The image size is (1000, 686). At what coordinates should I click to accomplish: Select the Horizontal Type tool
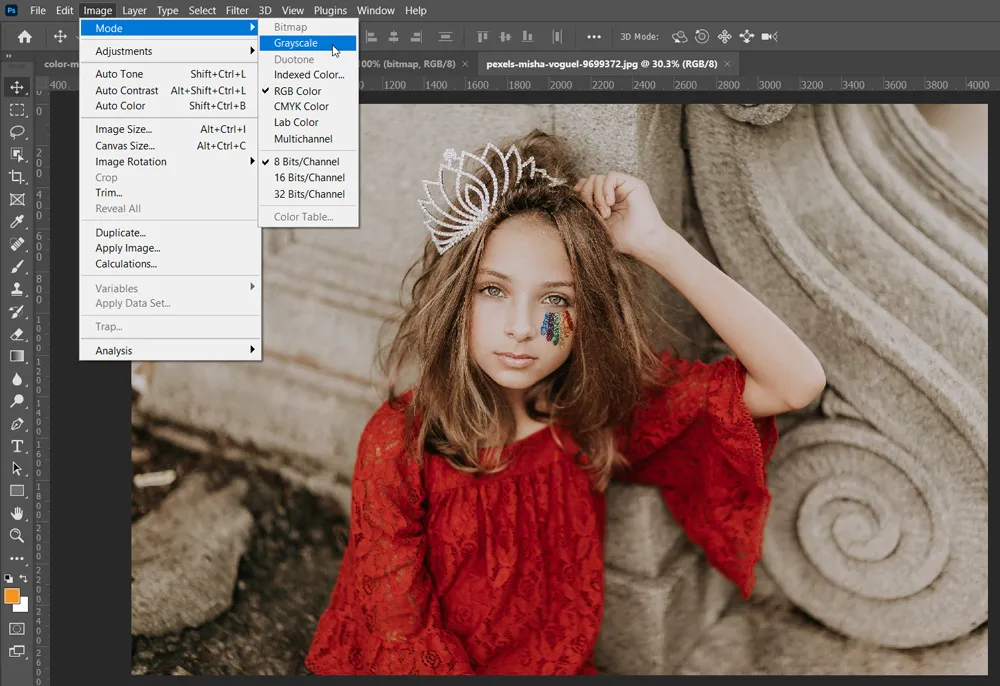(15, 447)
